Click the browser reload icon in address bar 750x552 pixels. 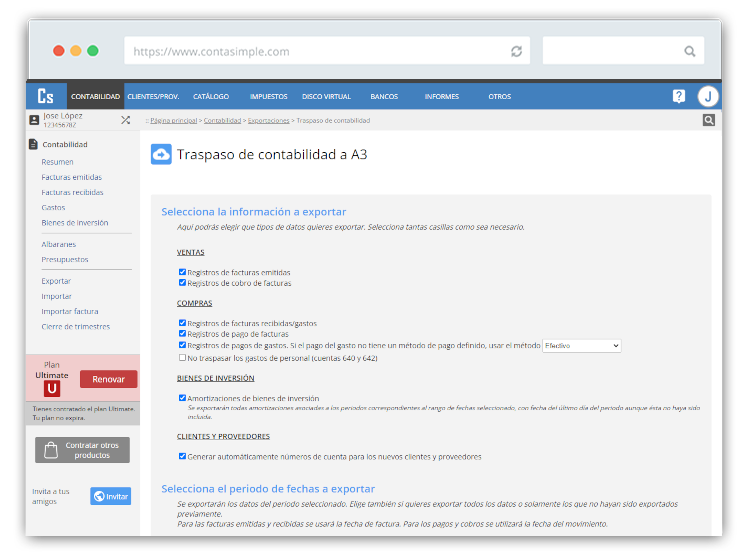(x=516, y=51)
